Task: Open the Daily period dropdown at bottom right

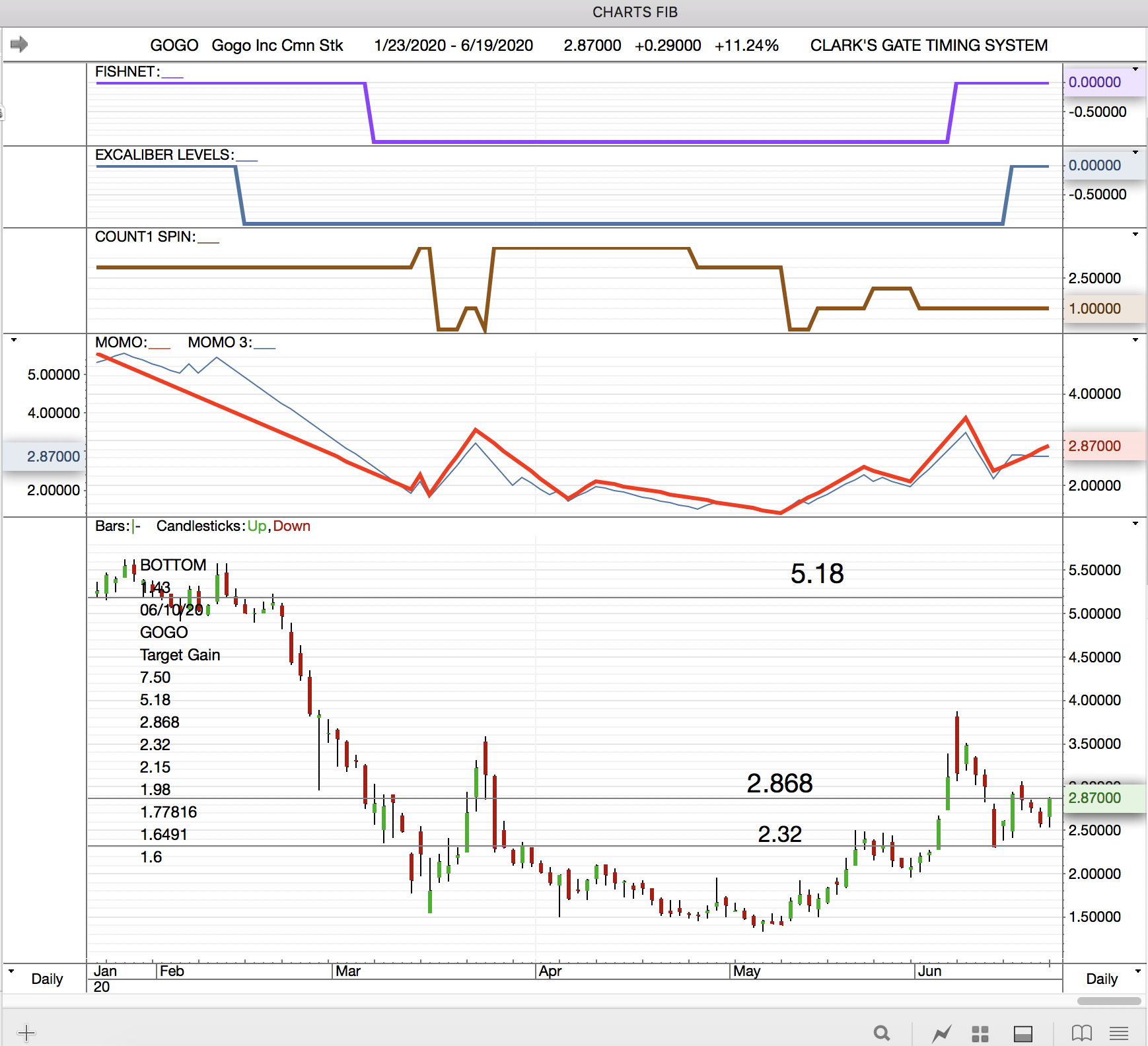Action: (1137, 971)
